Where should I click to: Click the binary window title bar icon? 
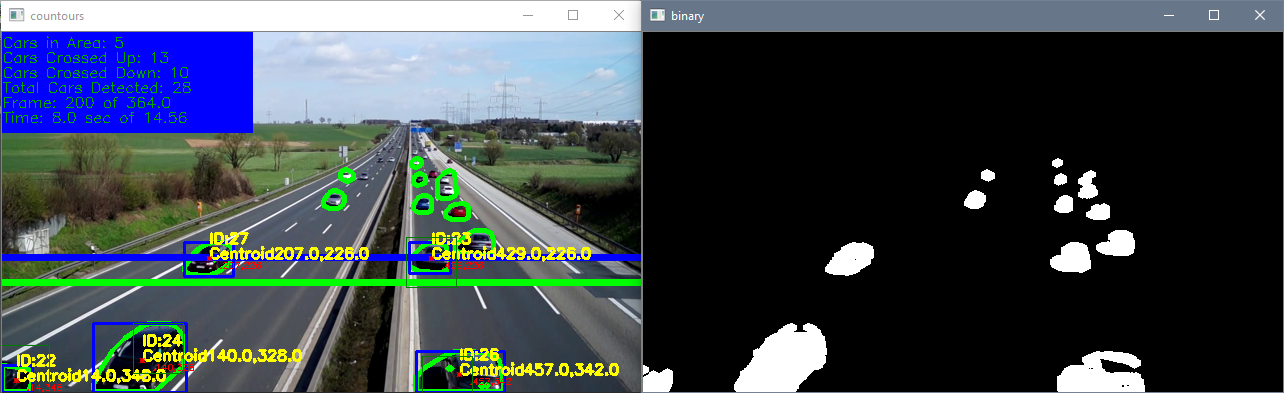point(658,16)
